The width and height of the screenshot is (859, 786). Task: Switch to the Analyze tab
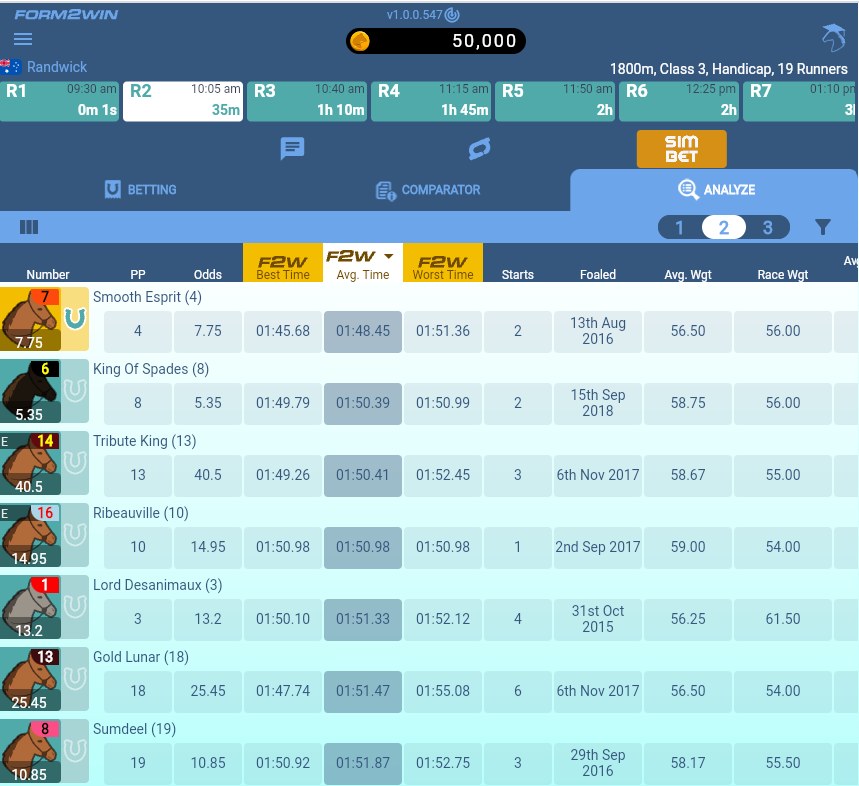(x=713, y=190)
